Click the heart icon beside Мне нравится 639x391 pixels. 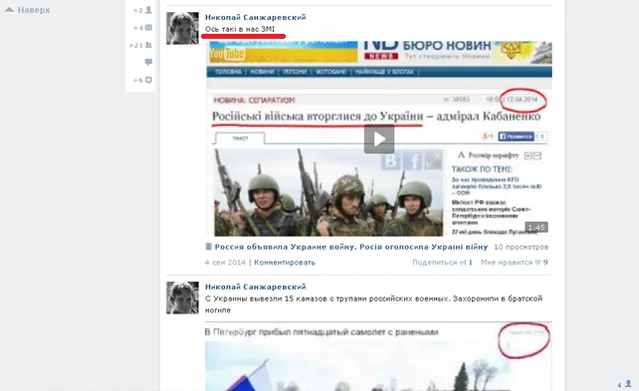[538, 262]
